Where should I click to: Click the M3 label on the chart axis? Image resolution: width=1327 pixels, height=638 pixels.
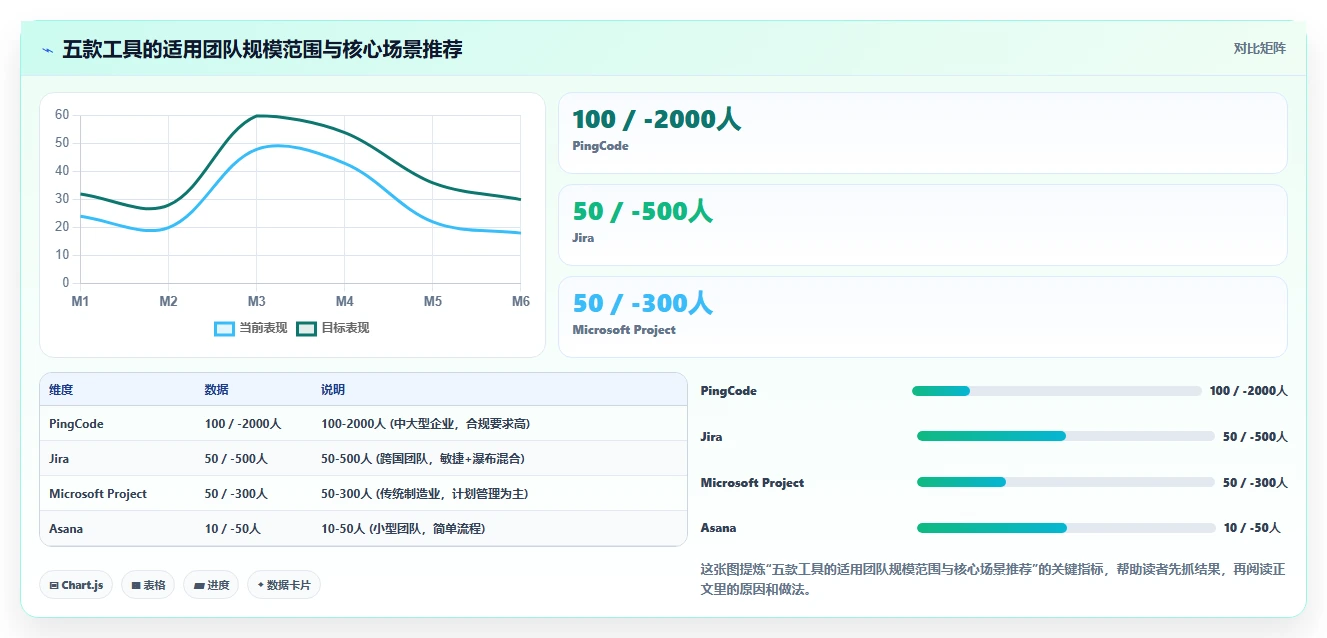click(x=256, y=301)
